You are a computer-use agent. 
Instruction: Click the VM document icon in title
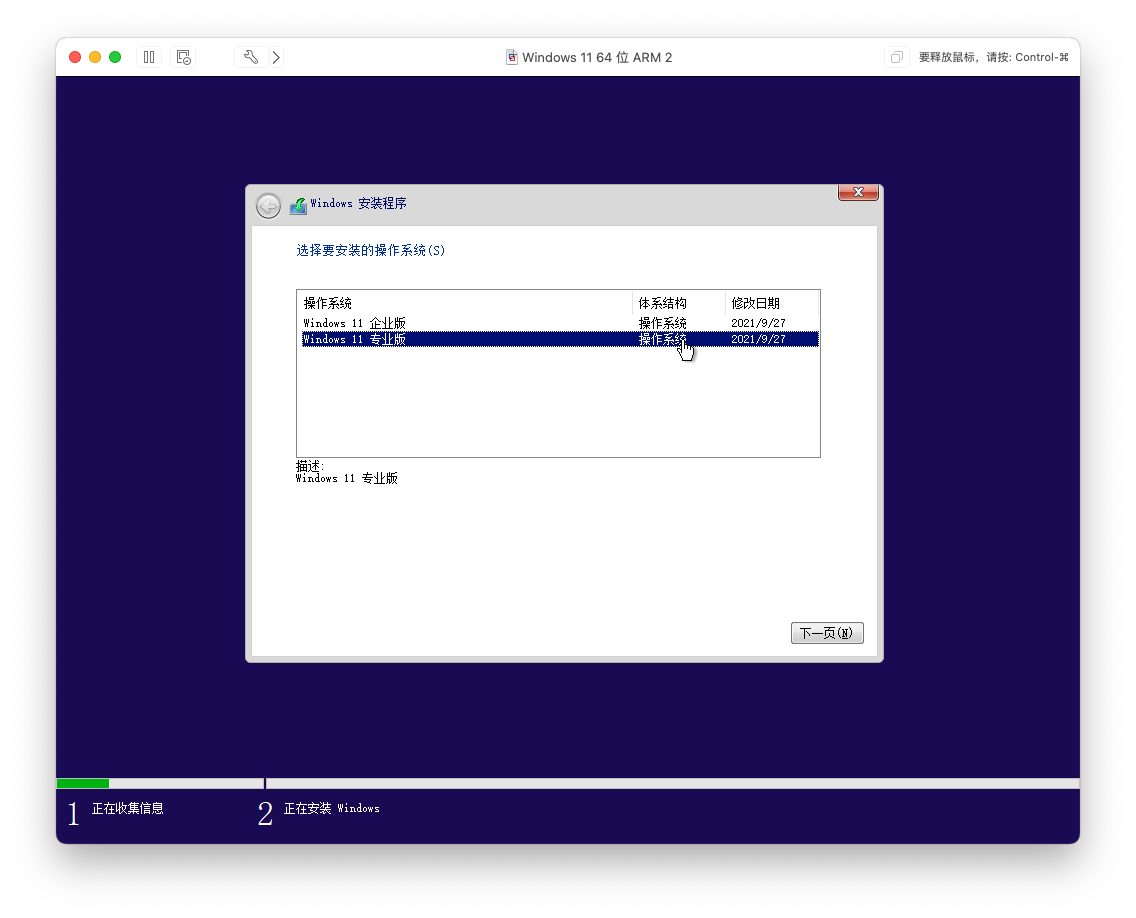pyautogui.click(x=511, y=57)
